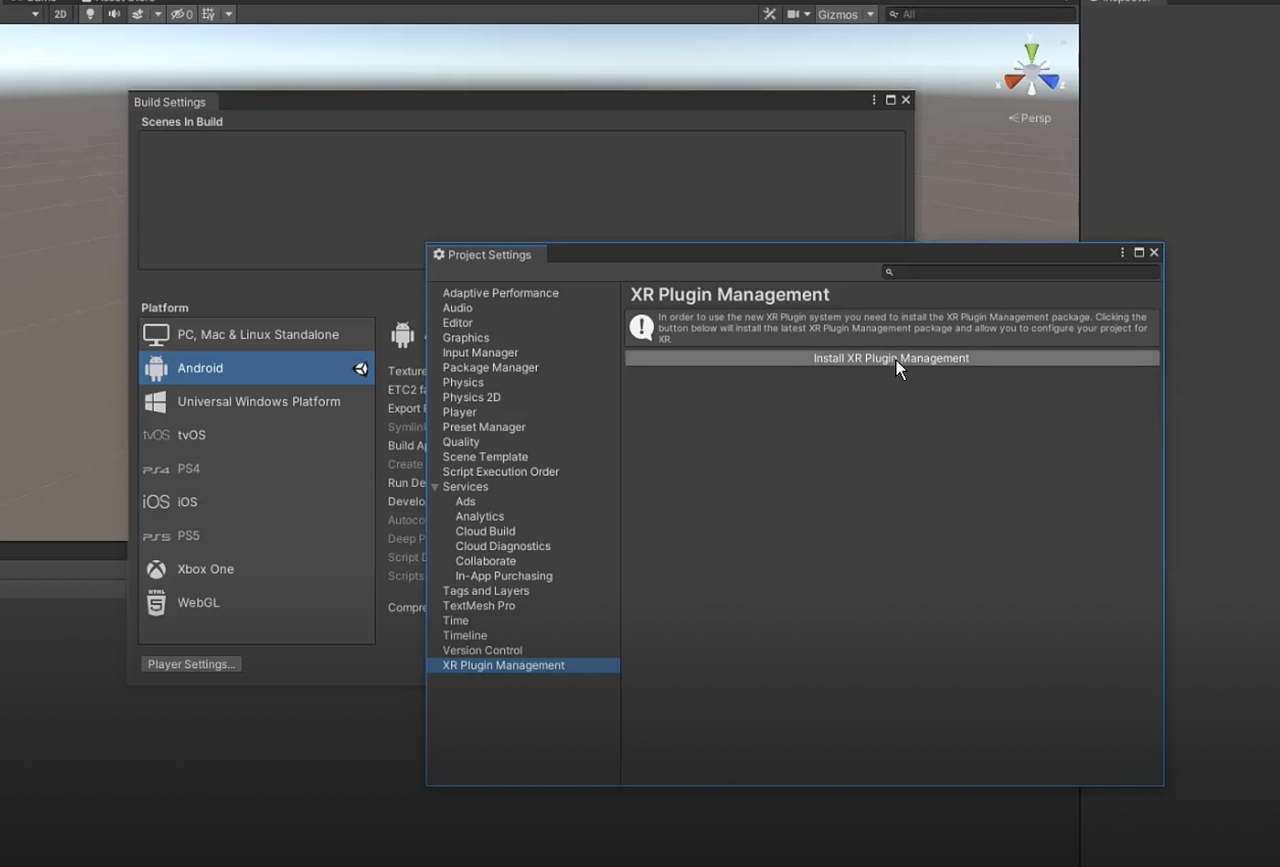
Task: Close the Project Settings window
Action: pyautogui.click(x=1154, y=253)
